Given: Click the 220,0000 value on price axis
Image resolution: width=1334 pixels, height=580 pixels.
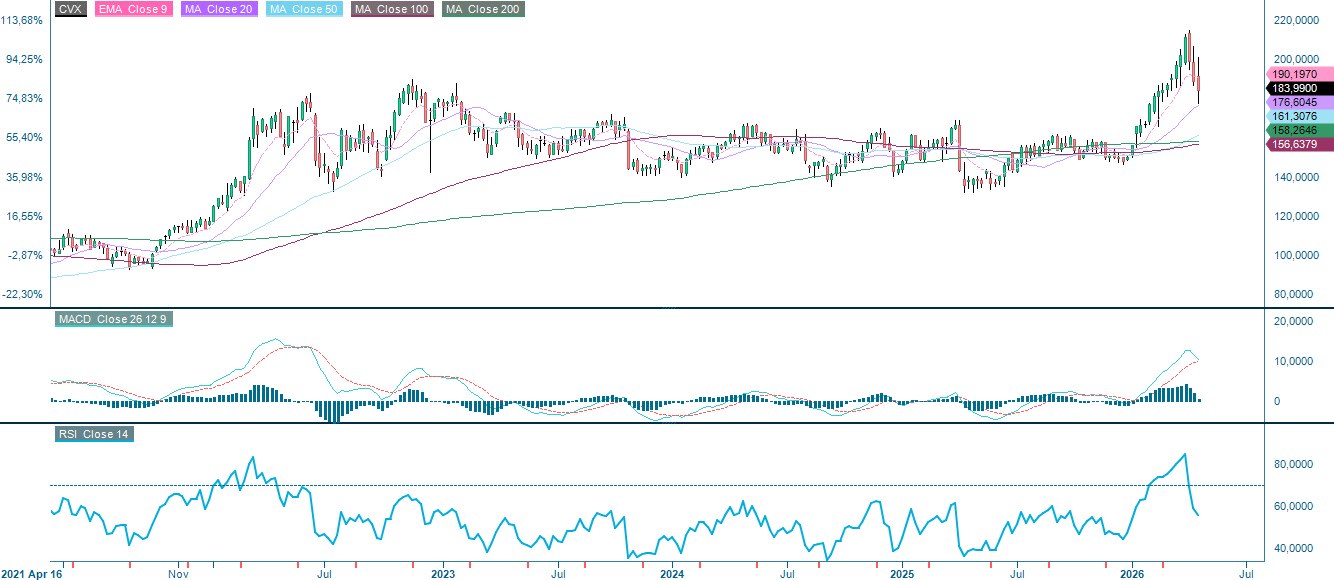Looking at the screenshot, I should click(x=1297, y=19).
